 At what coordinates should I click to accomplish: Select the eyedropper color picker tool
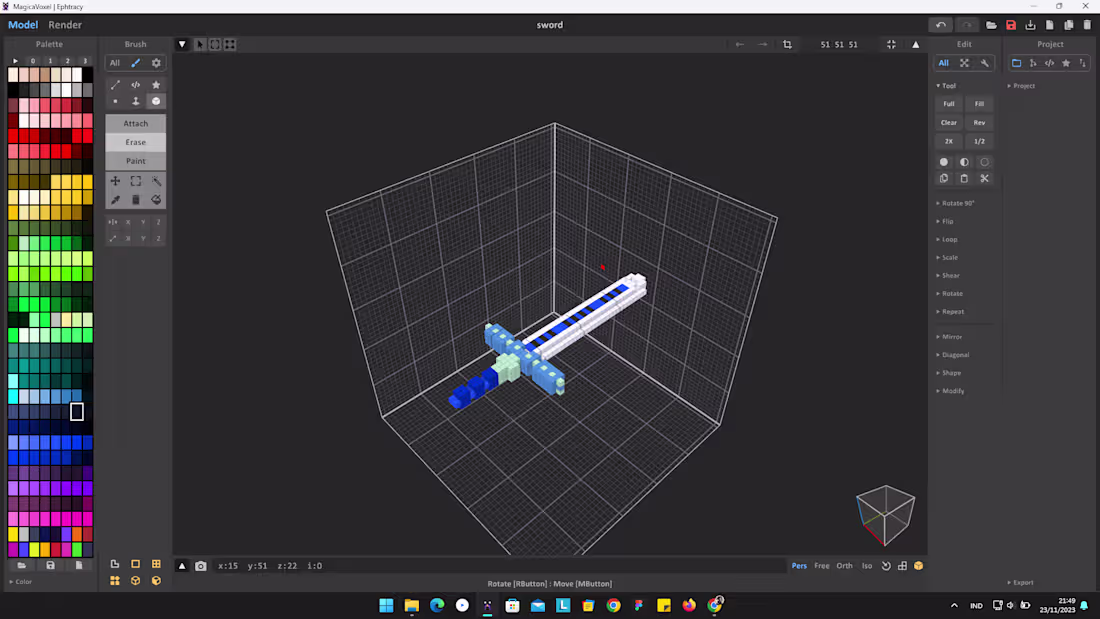pos(115,200)
